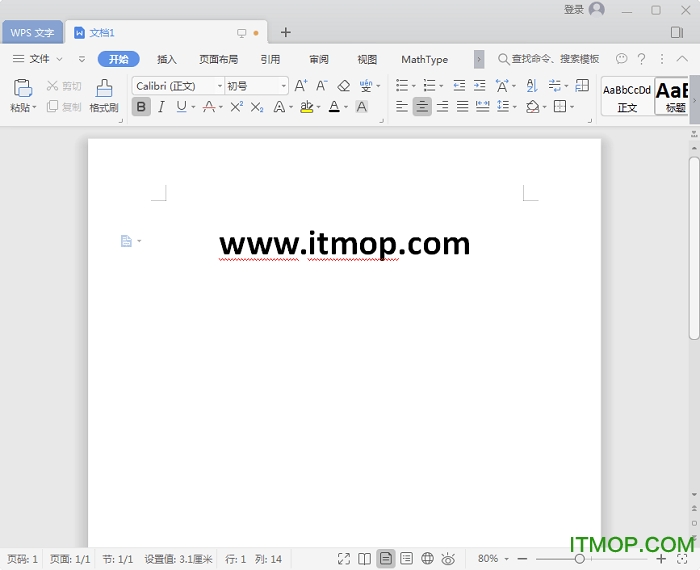Open the Calibri font name dropdown
The image size is (700, 570).
click(x=220, y=86)
